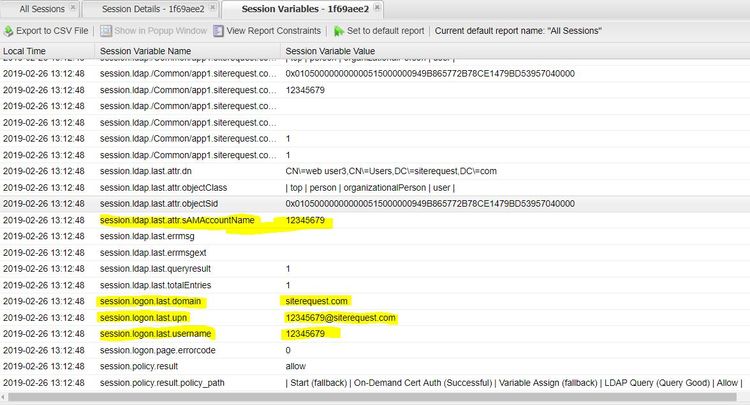The image size is (750, 405).
Task: Sort by the Local Time column header
Action: tap(47, 51)
